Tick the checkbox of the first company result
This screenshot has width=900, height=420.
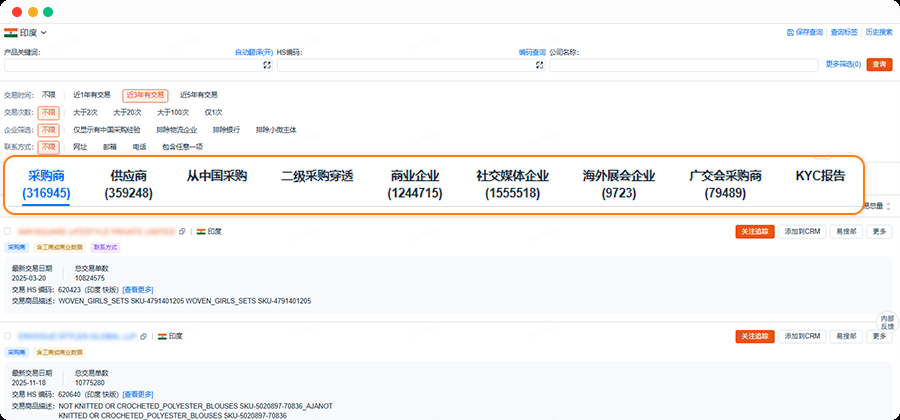[x=8, y=231]
